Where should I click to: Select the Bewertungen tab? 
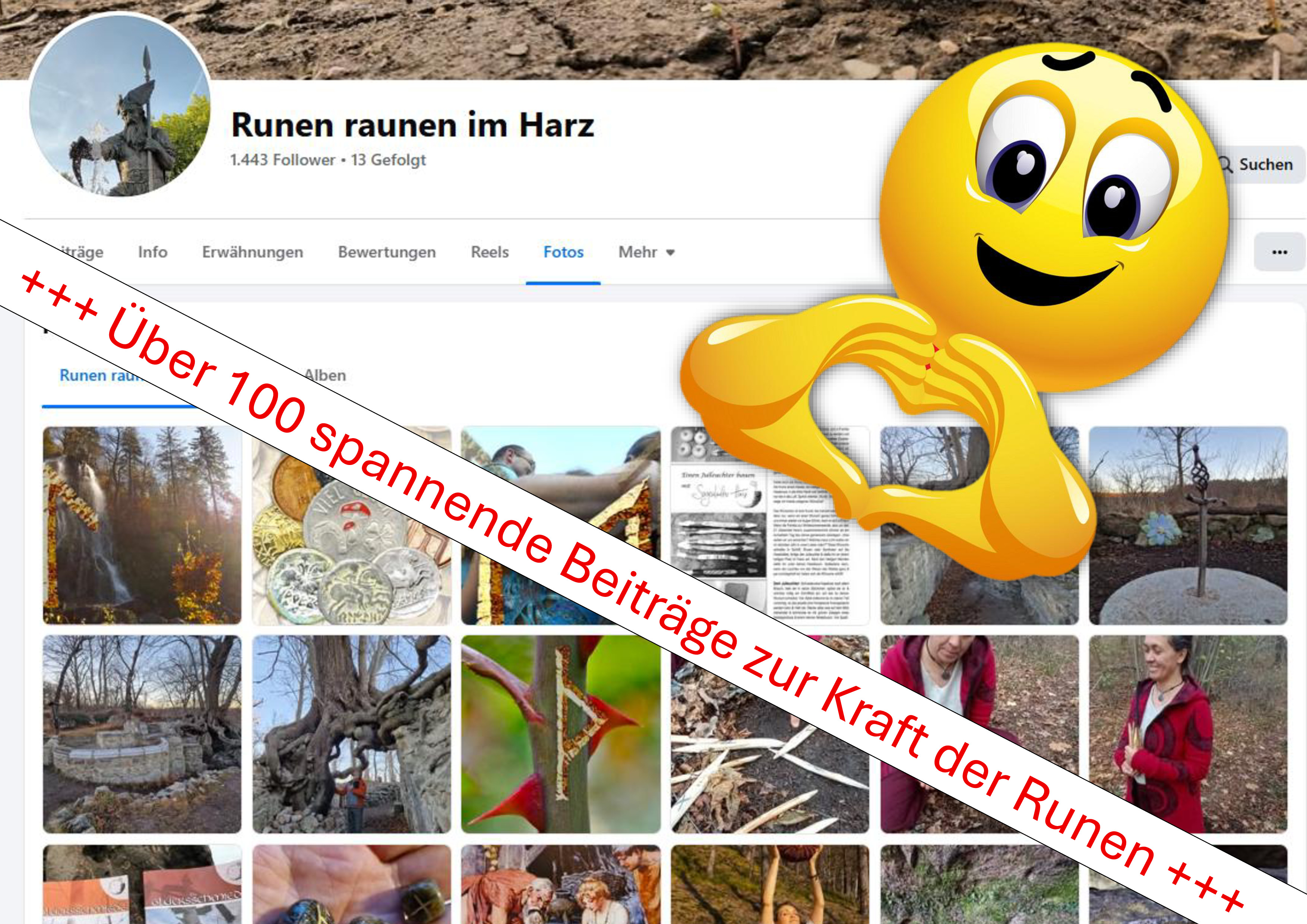386,252
